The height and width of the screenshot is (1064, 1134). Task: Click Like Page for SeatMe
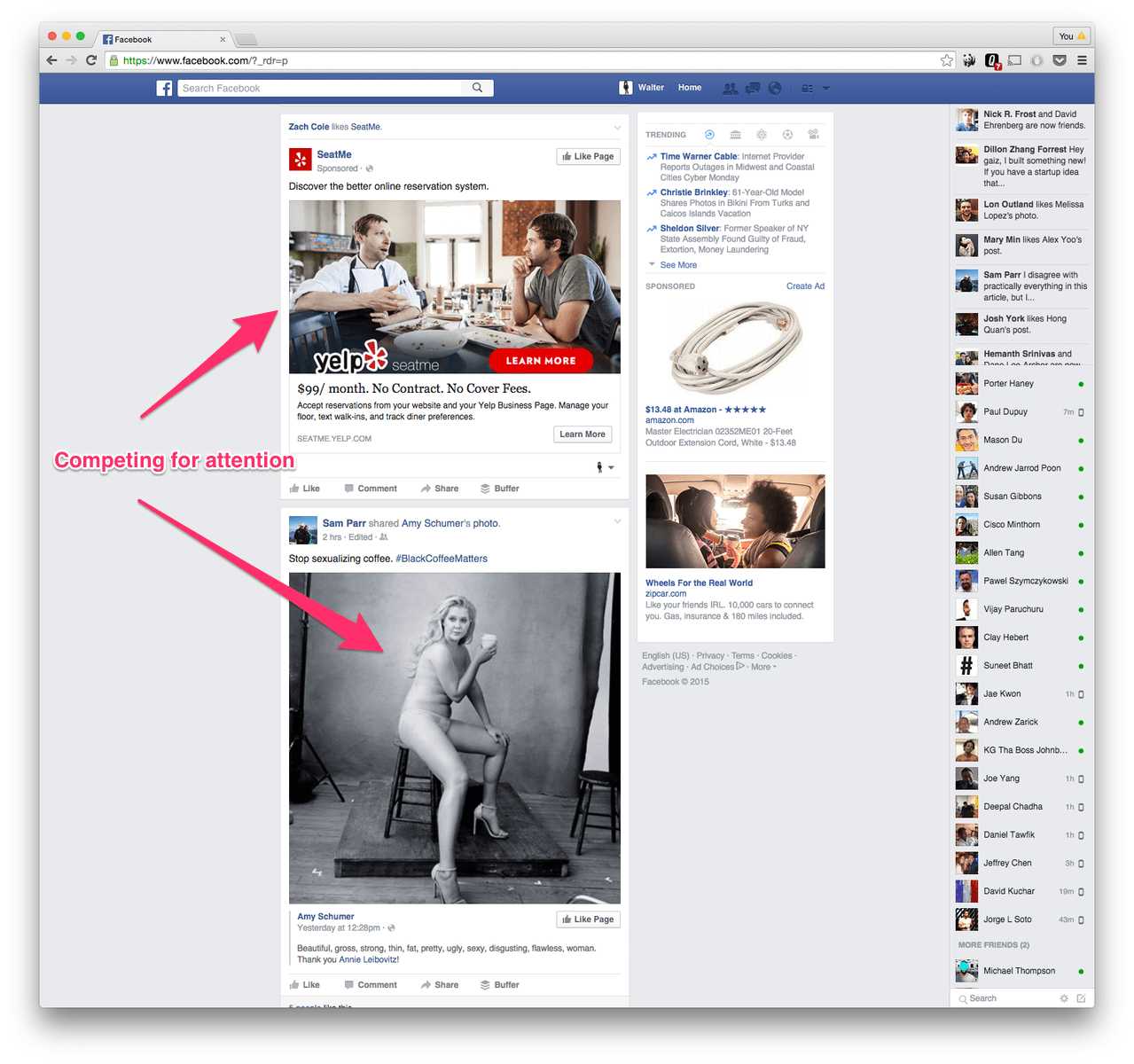tap(589, 156)
